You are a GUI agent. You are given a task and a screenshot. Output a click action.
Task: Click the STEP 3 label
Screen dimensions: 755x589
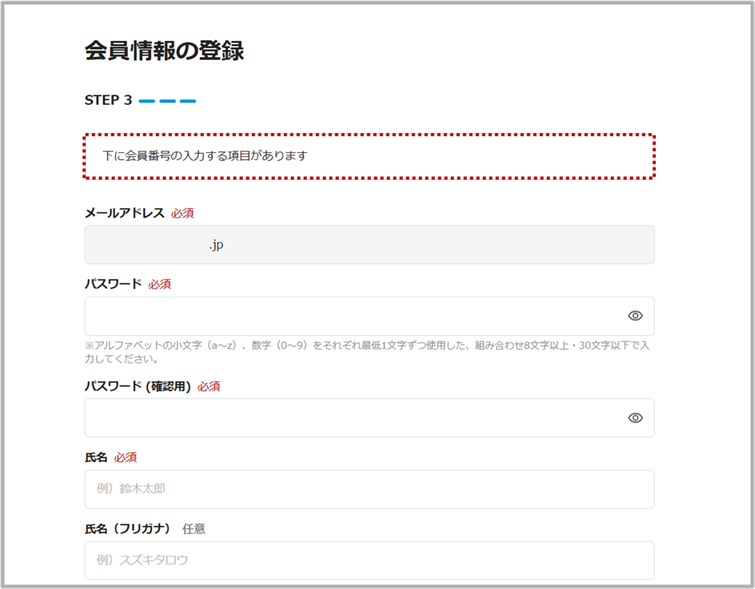tap(108, 100)
